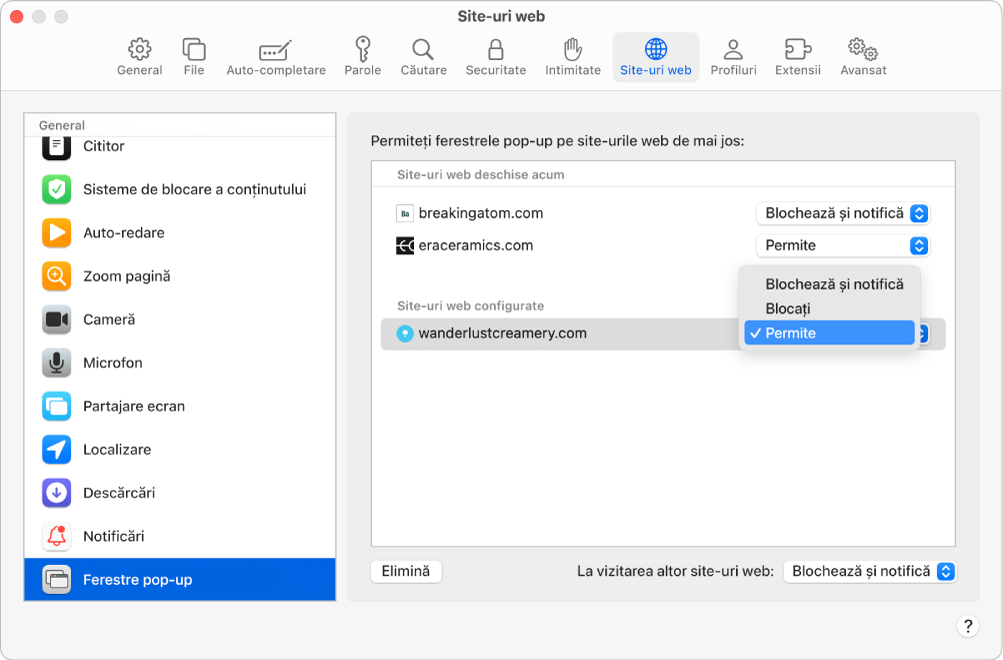Open the General gear settings icon
The width and height of the screenshot is (1003, 660).
click(139, 49)
